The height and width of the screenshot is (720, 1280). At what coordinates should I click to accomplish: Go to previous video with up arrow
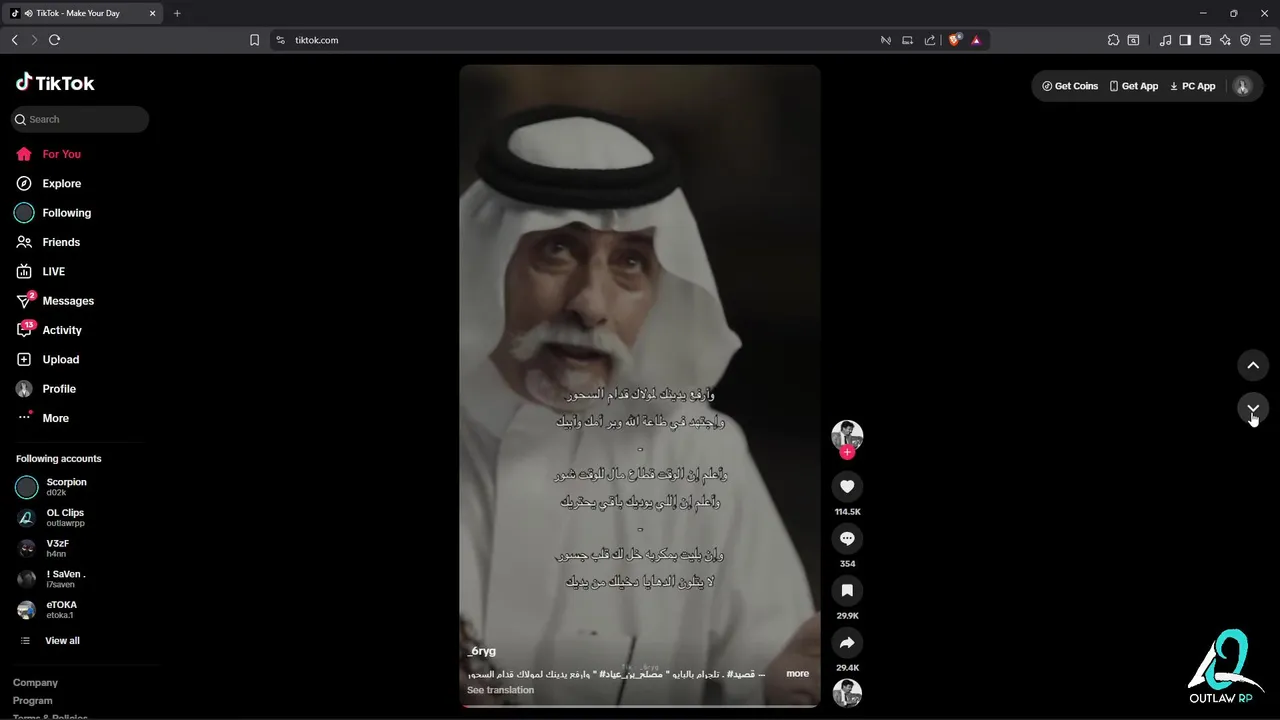(x=1253, y=365)
